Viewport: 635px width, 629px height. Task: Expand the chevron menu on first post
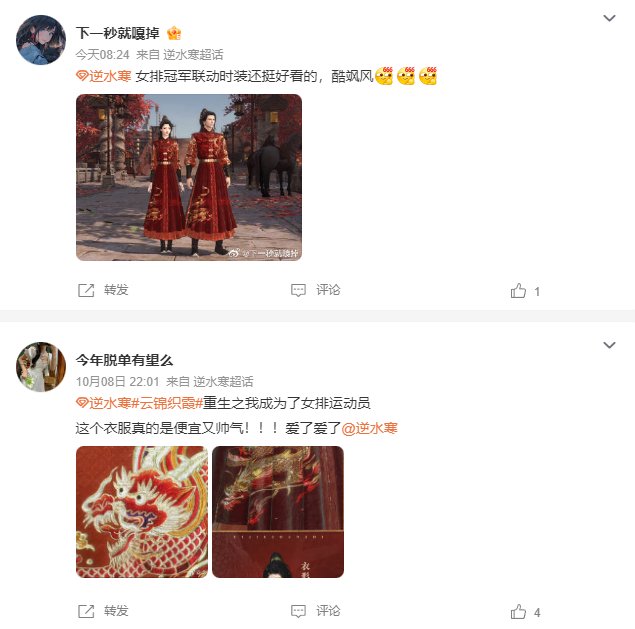pyautogui.click(x=609, y=18)
